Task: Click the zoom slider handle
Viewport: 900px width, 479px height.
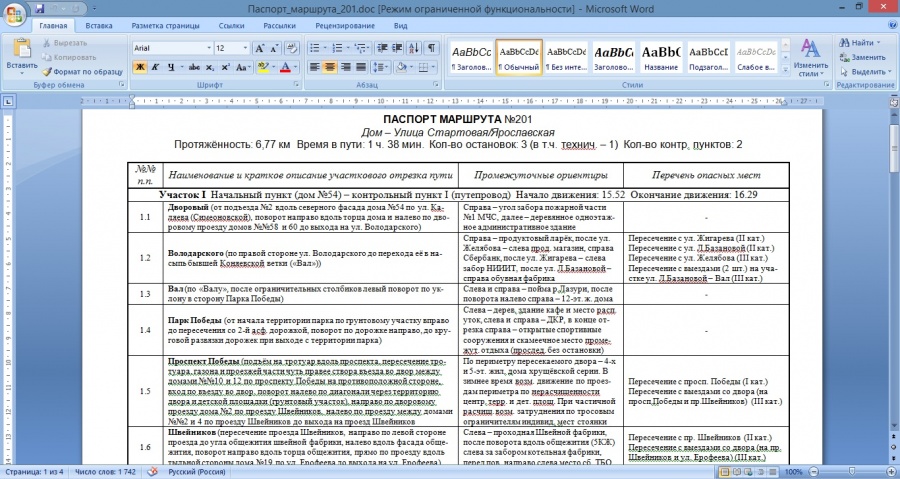Action: tap(851, 472)
